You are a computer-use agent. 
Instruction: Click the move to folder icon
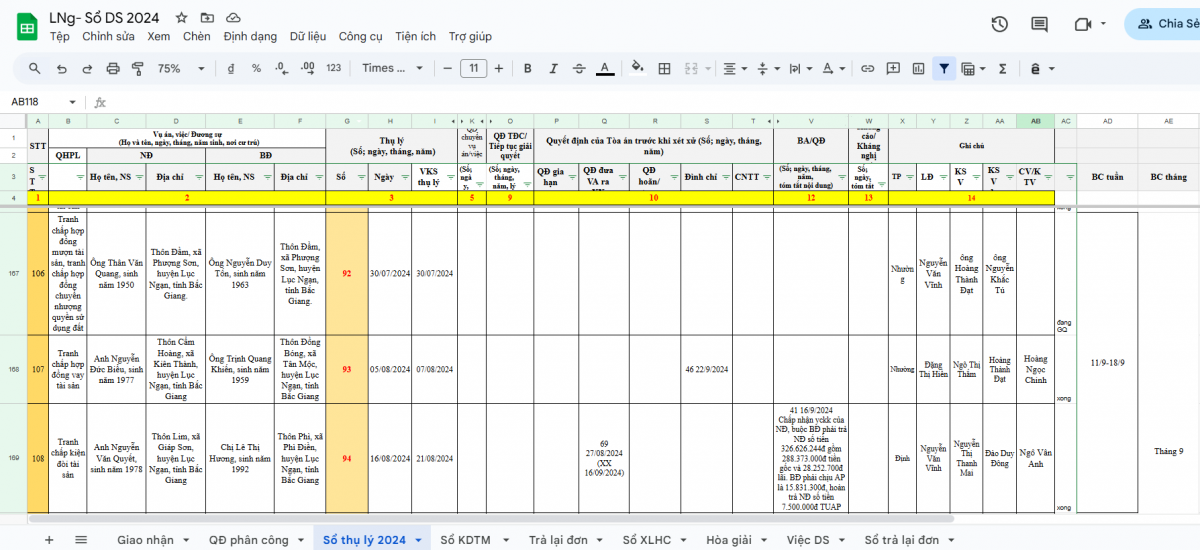(x=207, y=18)
